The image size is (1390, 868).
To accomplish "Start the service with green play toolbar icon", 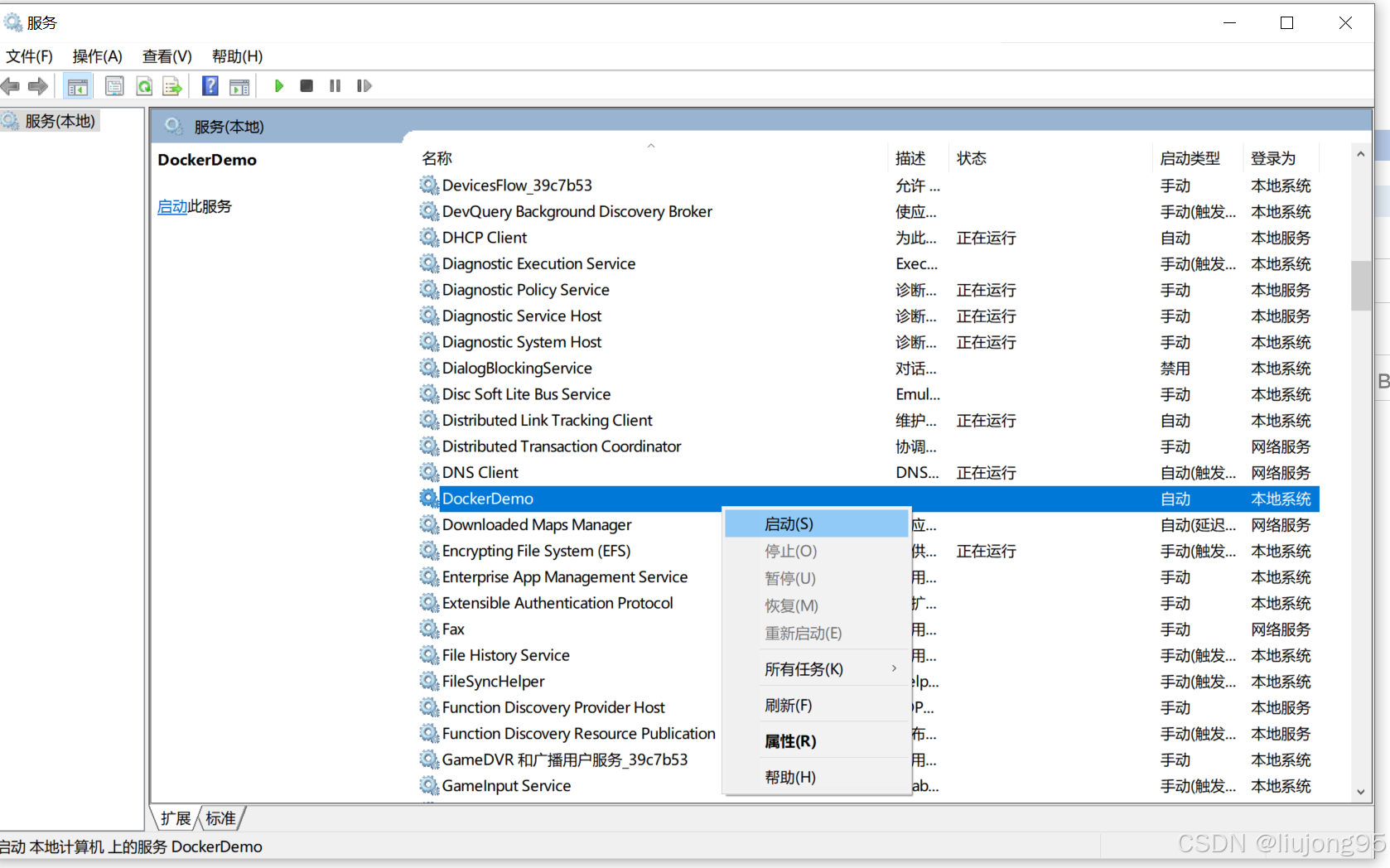I will click(x=279, y=85).
